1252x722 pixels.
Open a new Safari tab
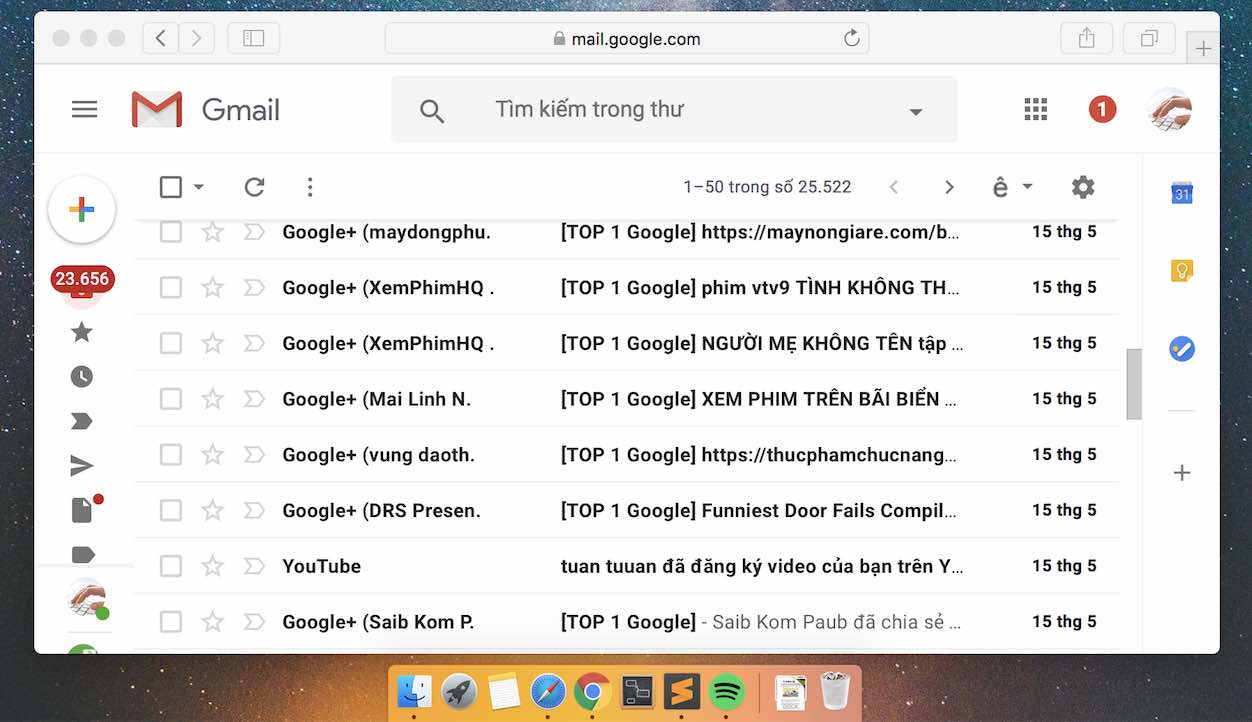tap(1203, 48)
